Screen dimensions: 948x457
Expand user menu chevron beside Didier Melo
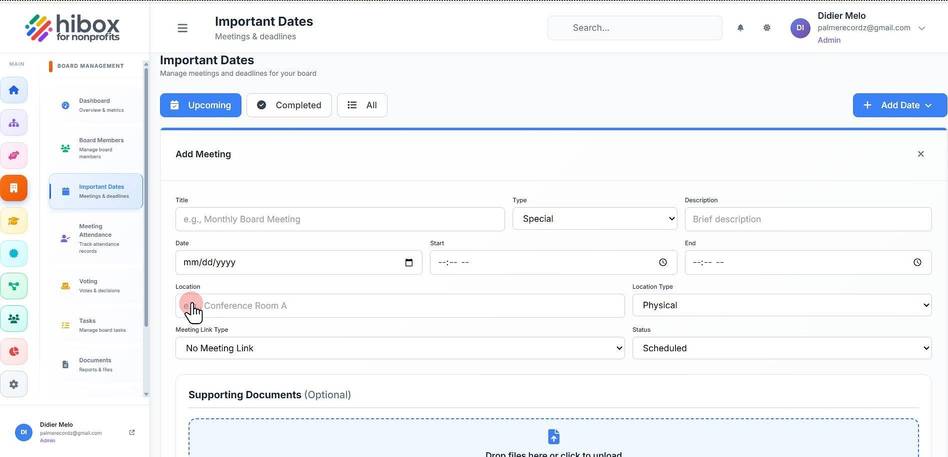coord(921,28)
